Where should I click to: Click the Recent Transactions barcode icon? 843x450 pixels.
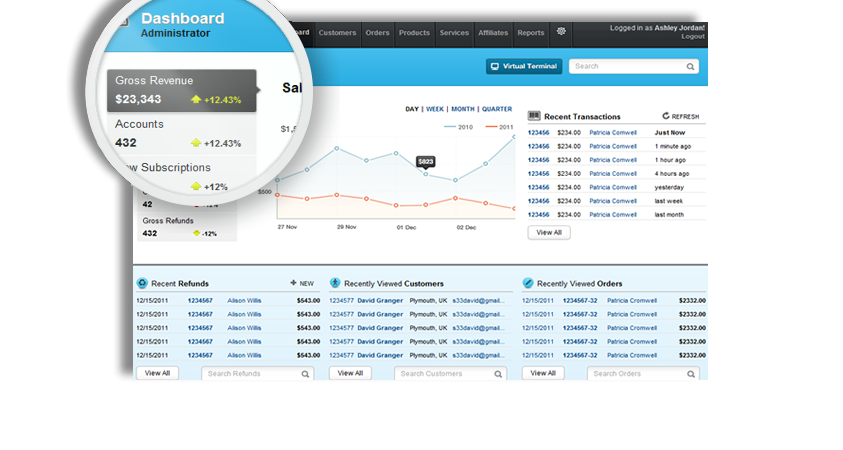(534, 116)
